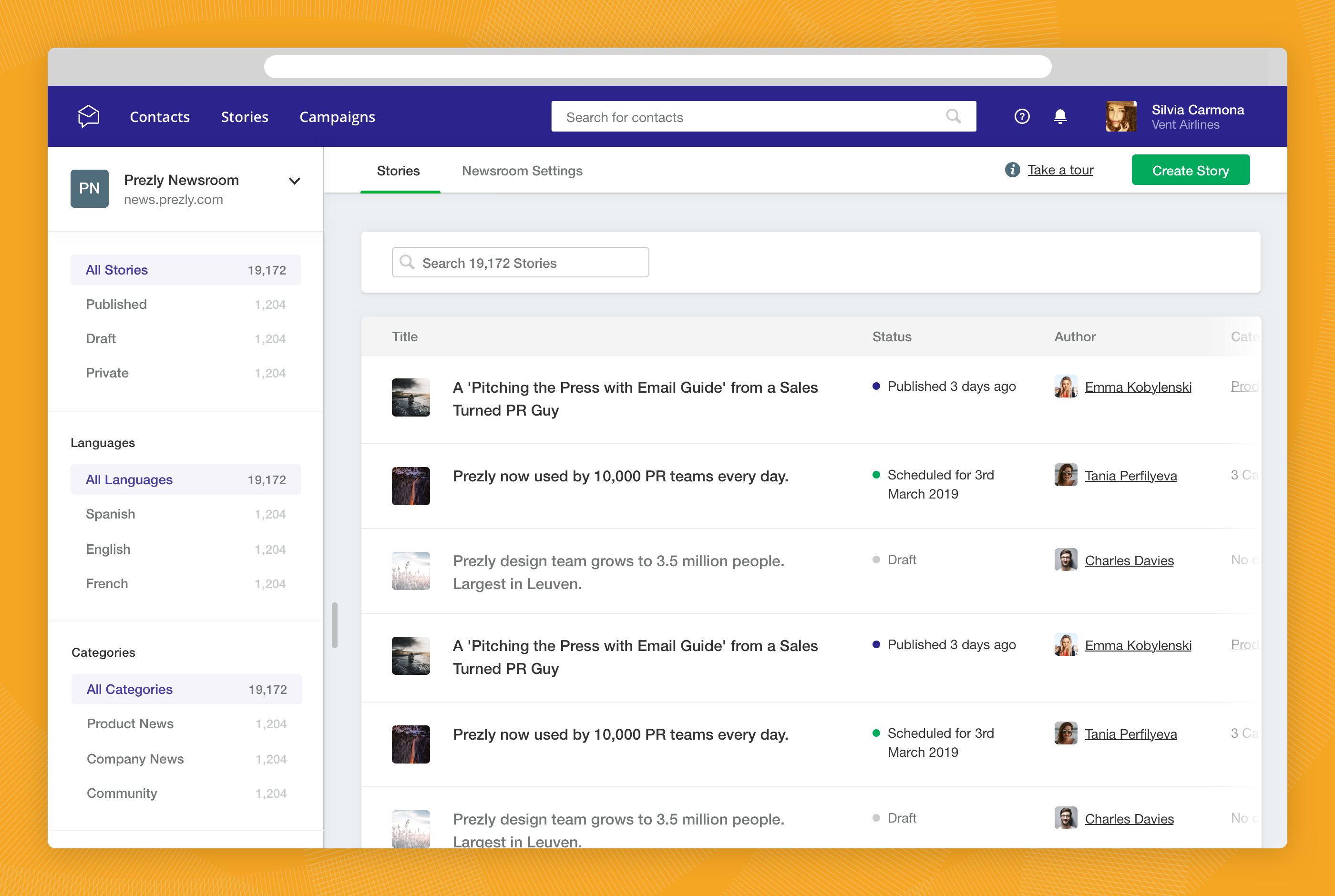Open first 'Prezly now used by 10,000' title
This screenshot has width=1335, height=896.
(621, 476)
